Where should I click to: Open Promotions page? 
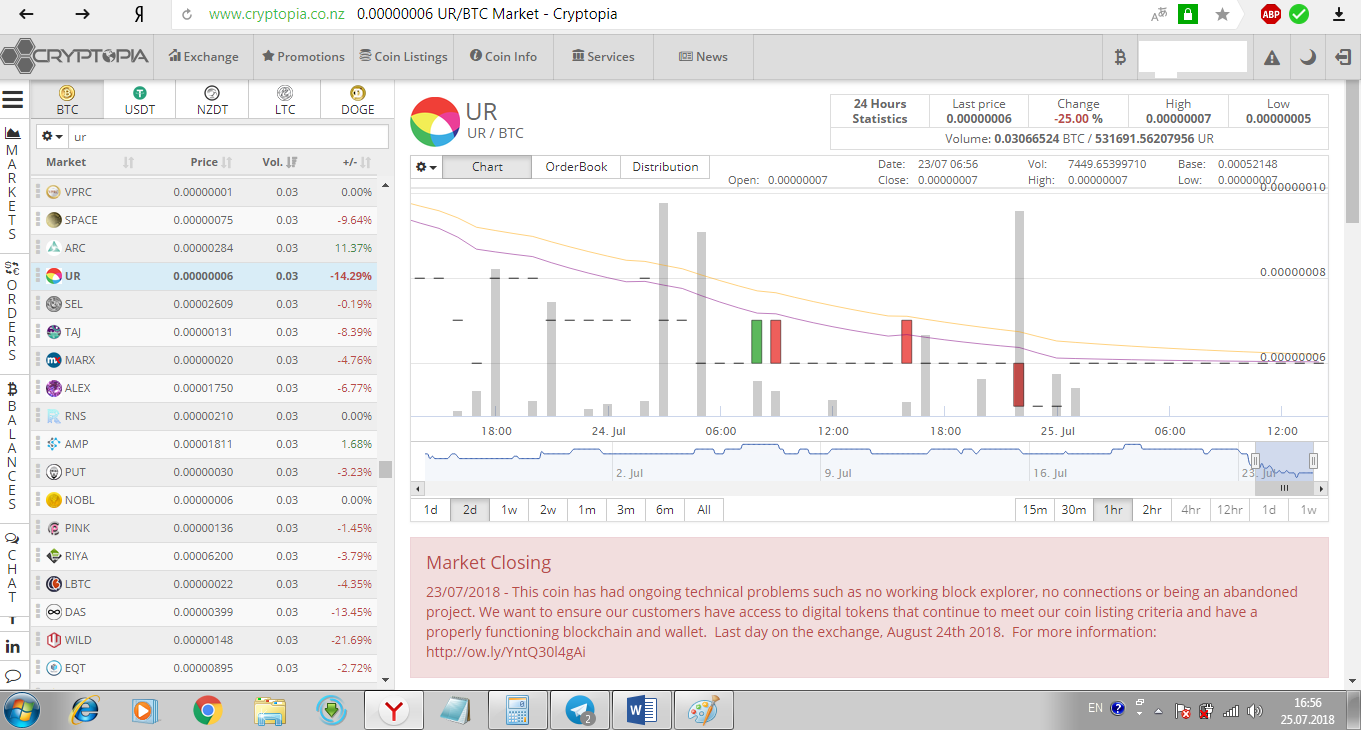(303, 57)
